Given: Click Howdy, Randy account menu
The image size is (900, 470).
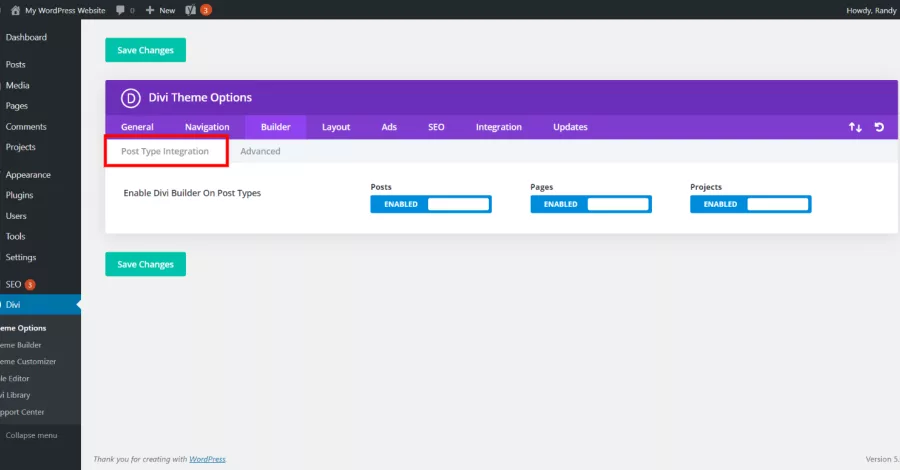Looking at the screenshot, I should 871,10.
